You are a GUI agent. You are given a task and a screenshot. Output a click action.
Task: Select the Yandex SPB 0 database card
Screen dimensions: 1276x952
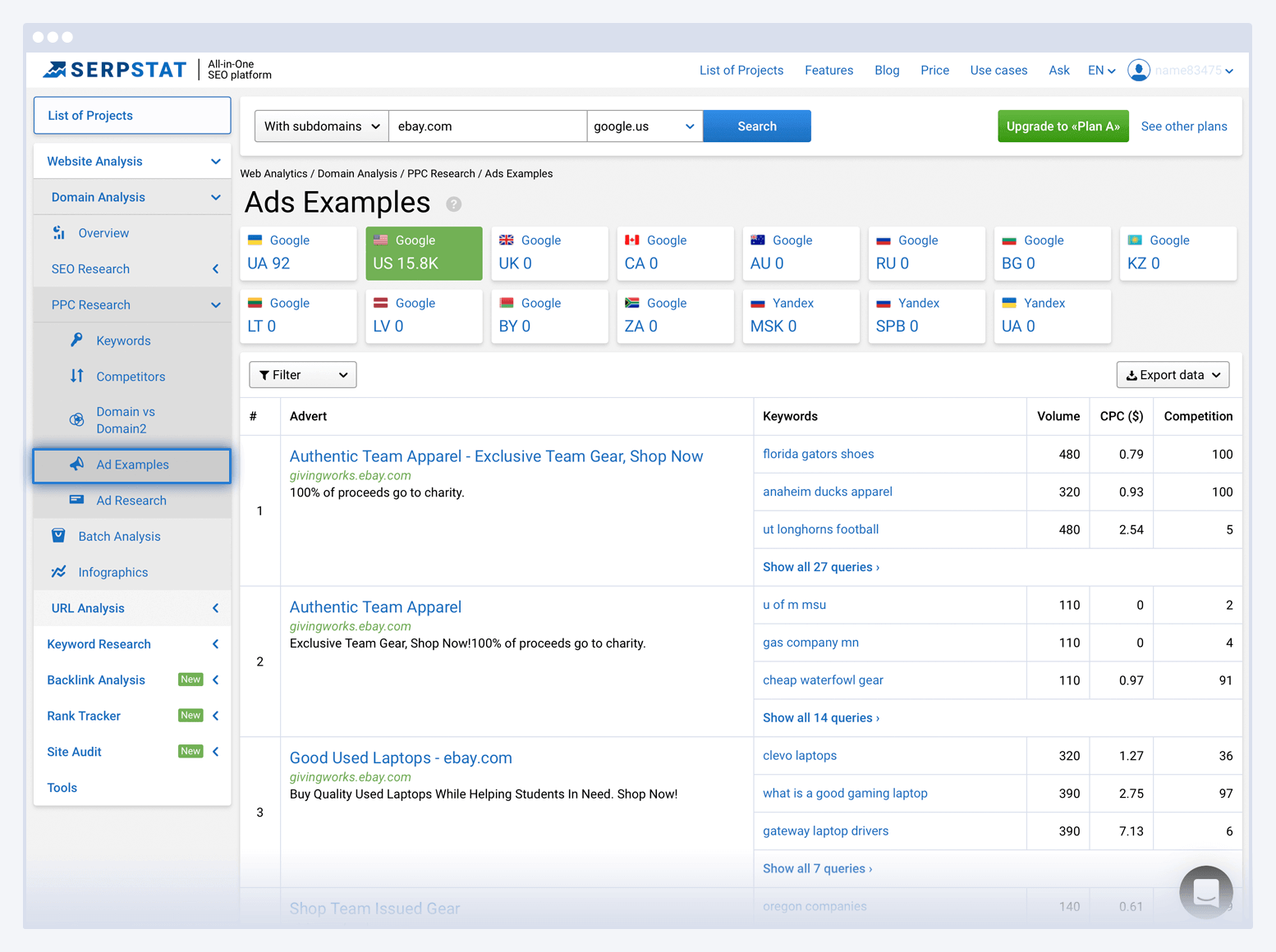(x=926, y=316)
